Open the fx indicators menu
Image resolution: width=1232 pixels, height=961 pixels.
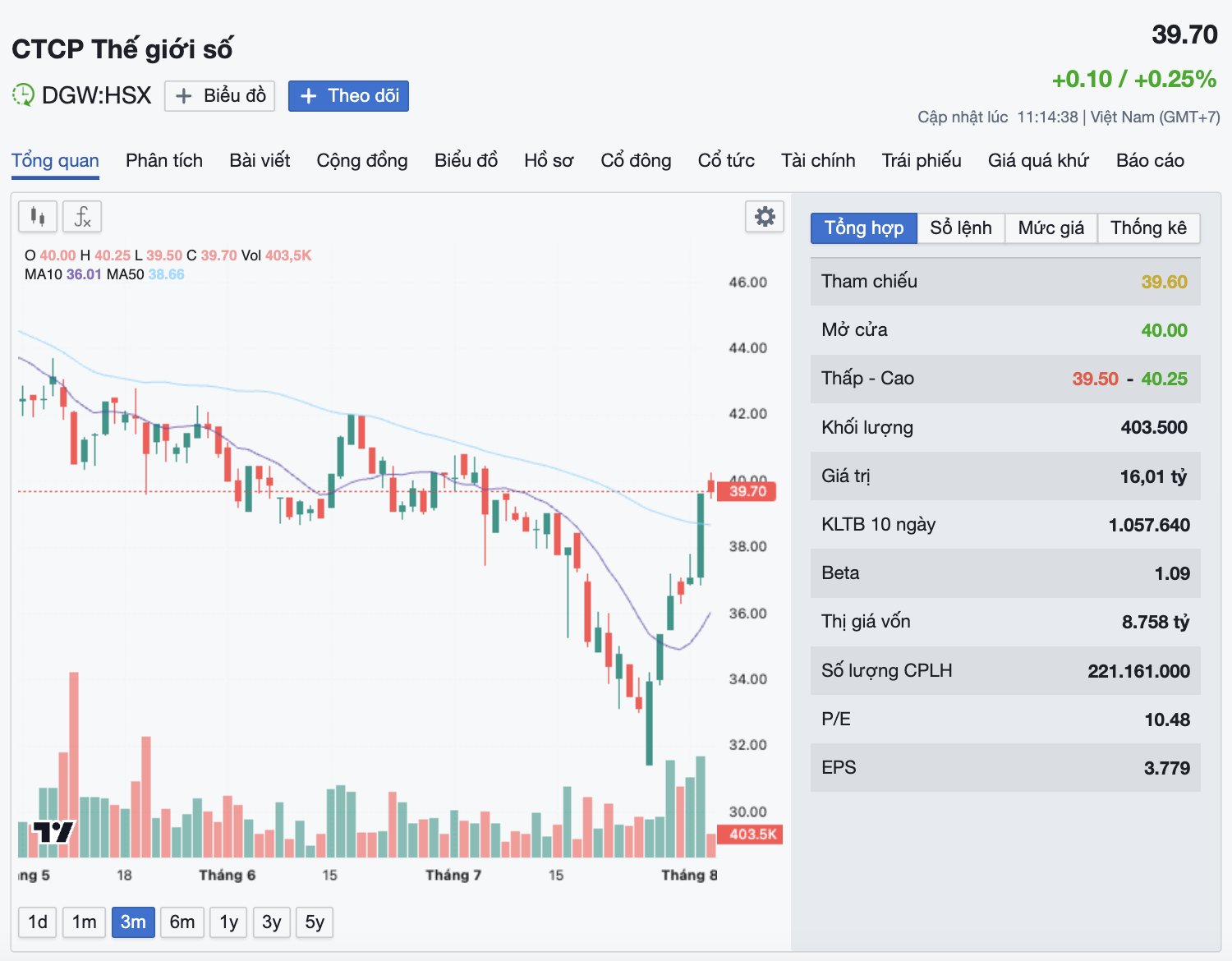82,217
